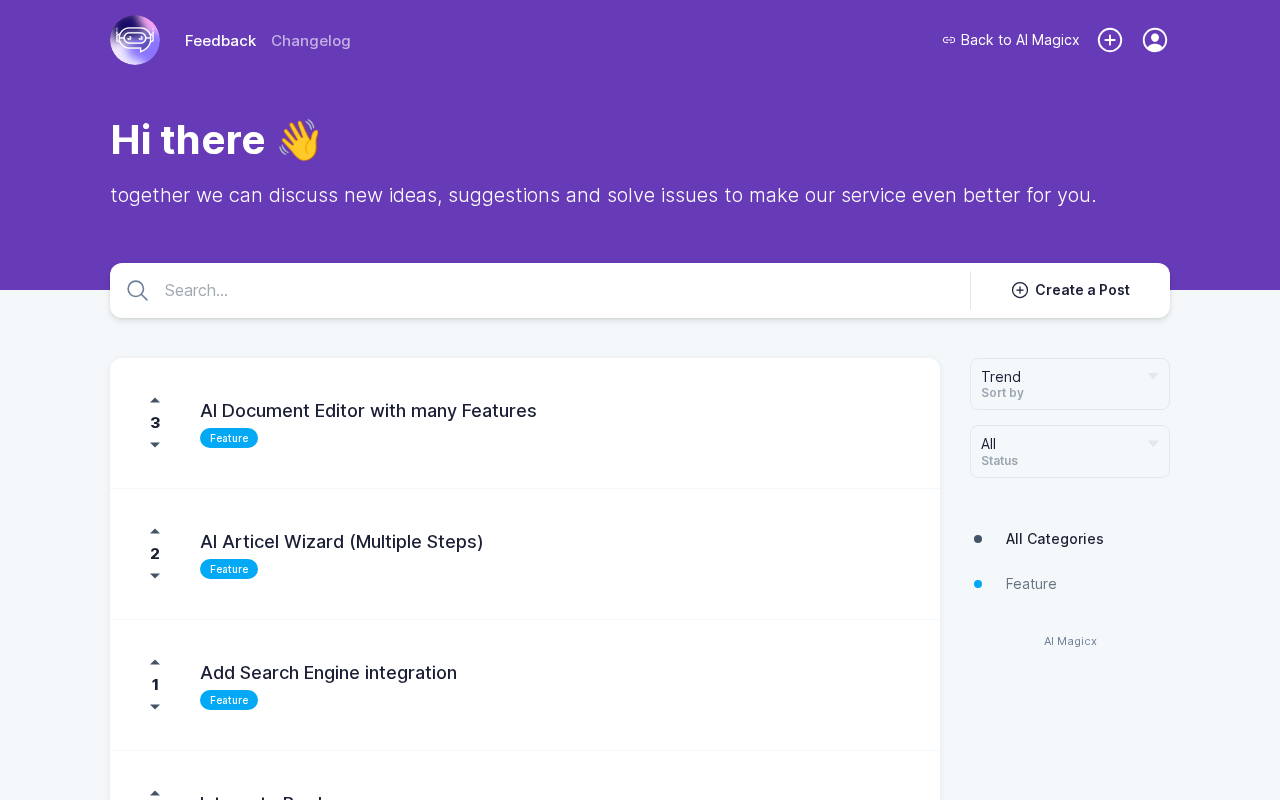This screenshot has width=1280, height=800.
Task: Click the search magnifier icon
Action: 138,291
